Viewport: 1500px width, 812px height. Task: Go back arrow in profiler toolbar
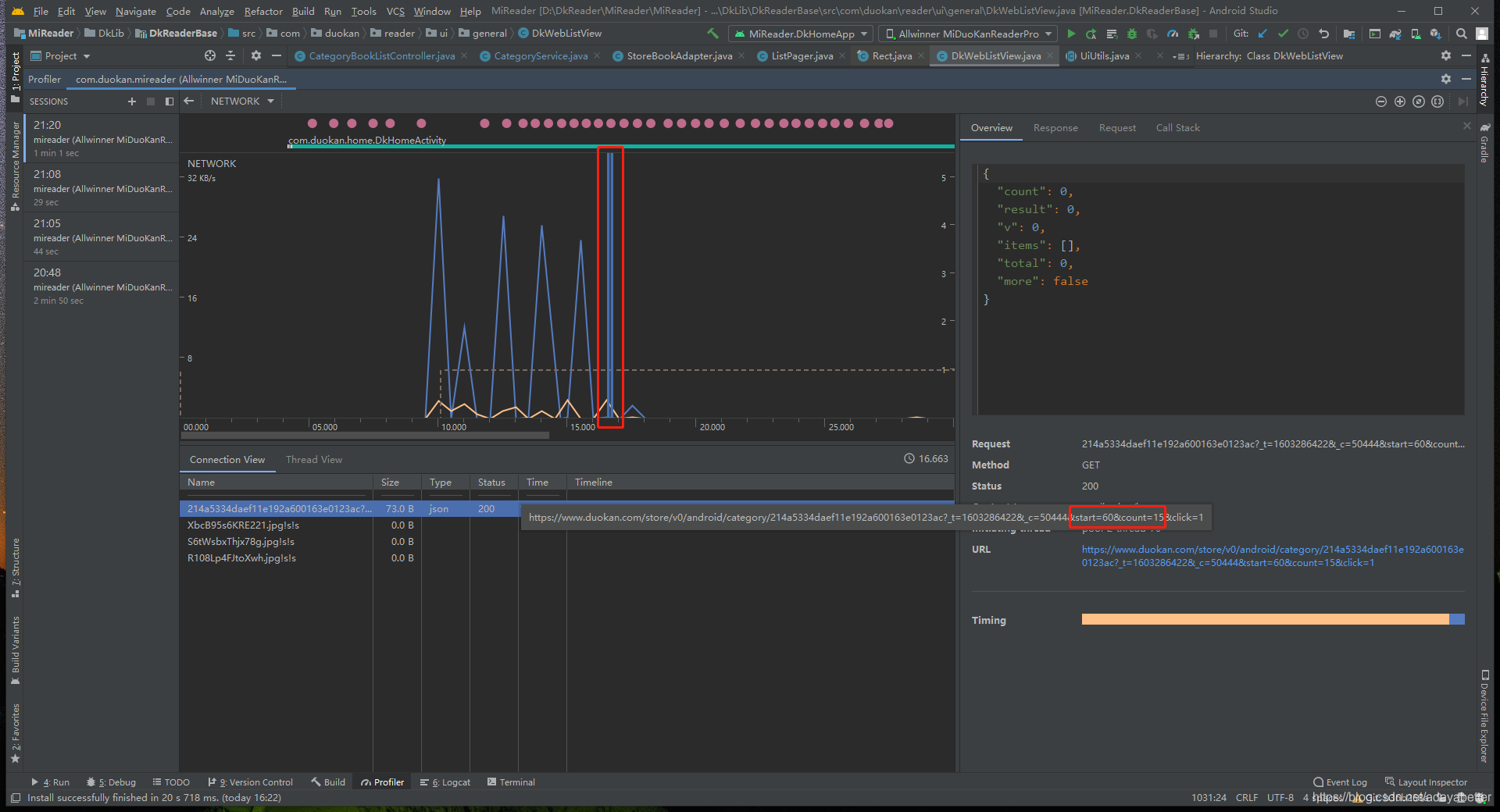(188, 101)
